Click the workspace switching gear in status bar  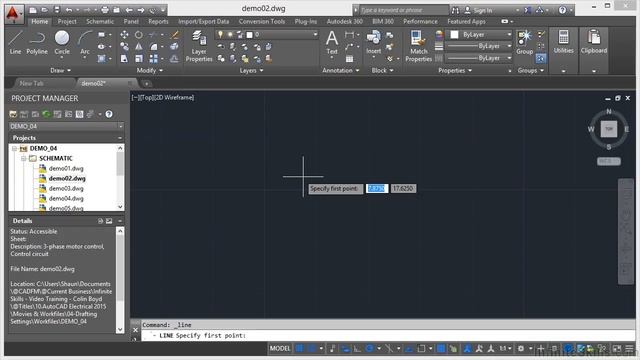coord(521,349)
